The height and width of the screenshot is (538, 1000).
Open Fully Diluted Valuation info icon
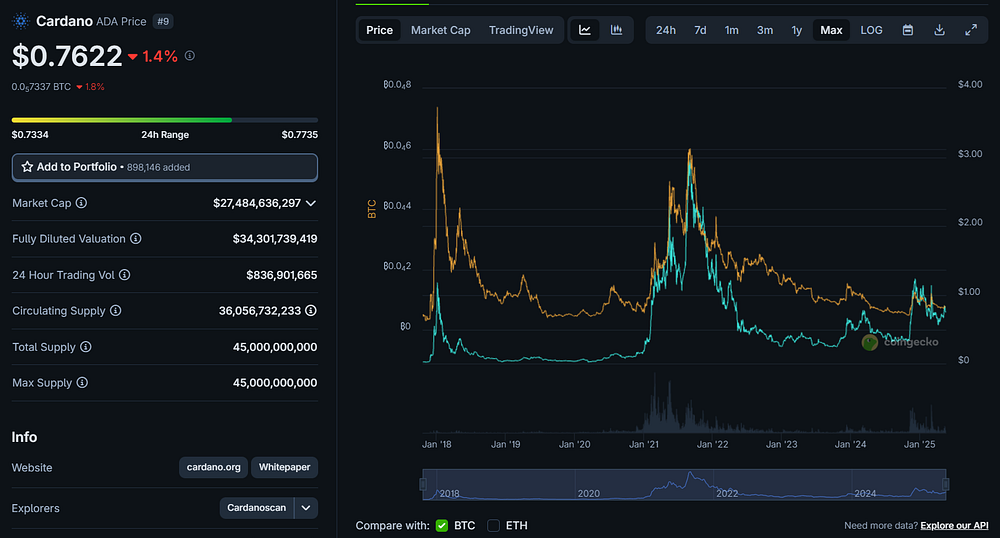136,238
